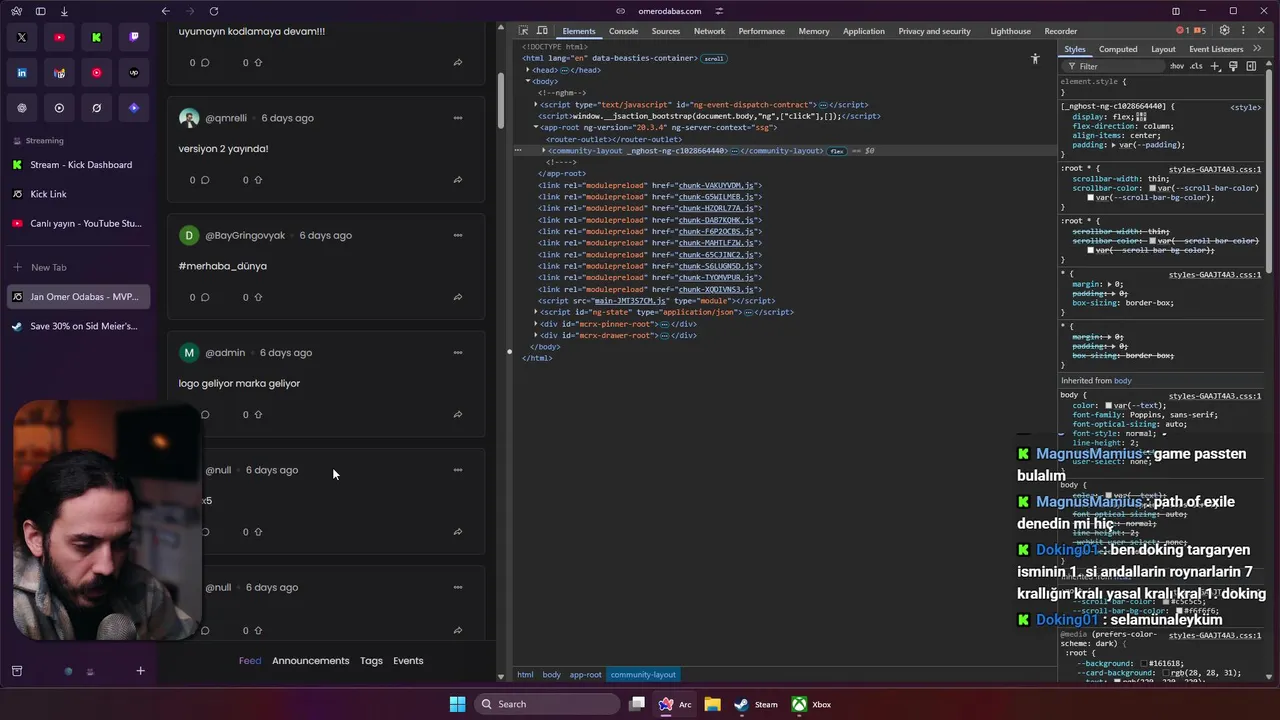This screenshot has width=1280, height=720.
Task: Open the Gmail pinned favorite
Action: (59, 73)
